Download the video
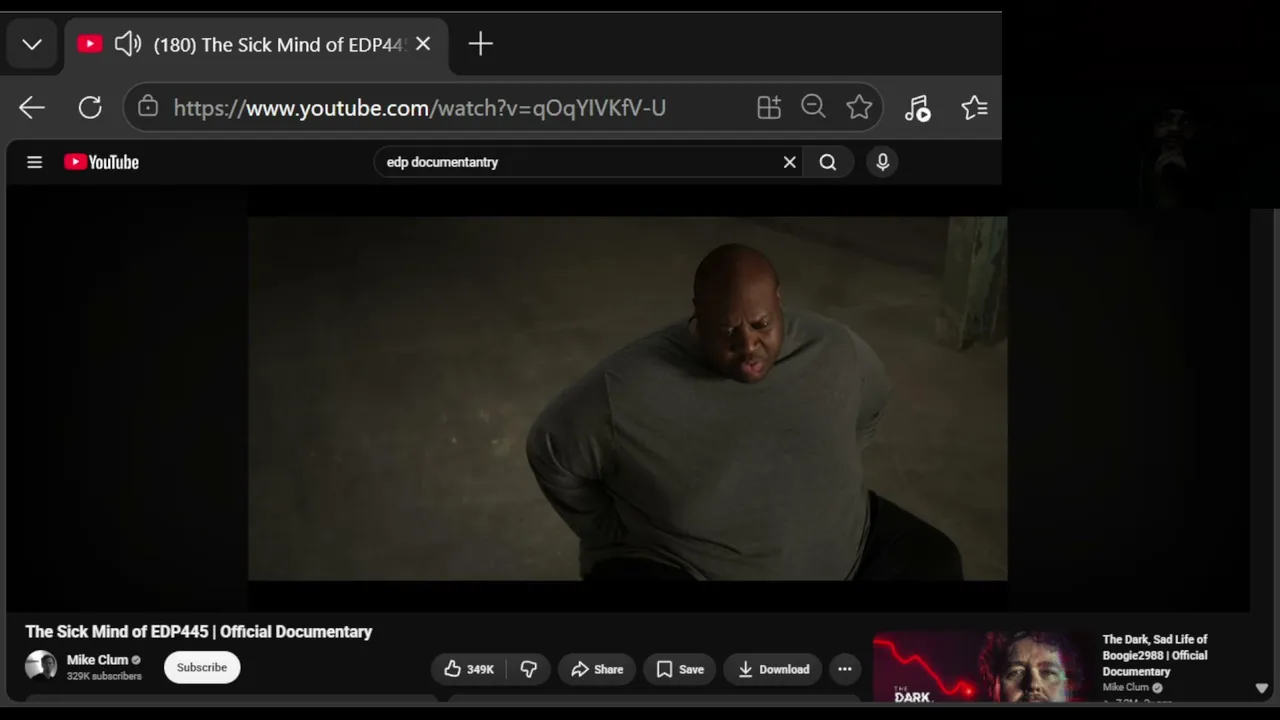 [774, 669]
